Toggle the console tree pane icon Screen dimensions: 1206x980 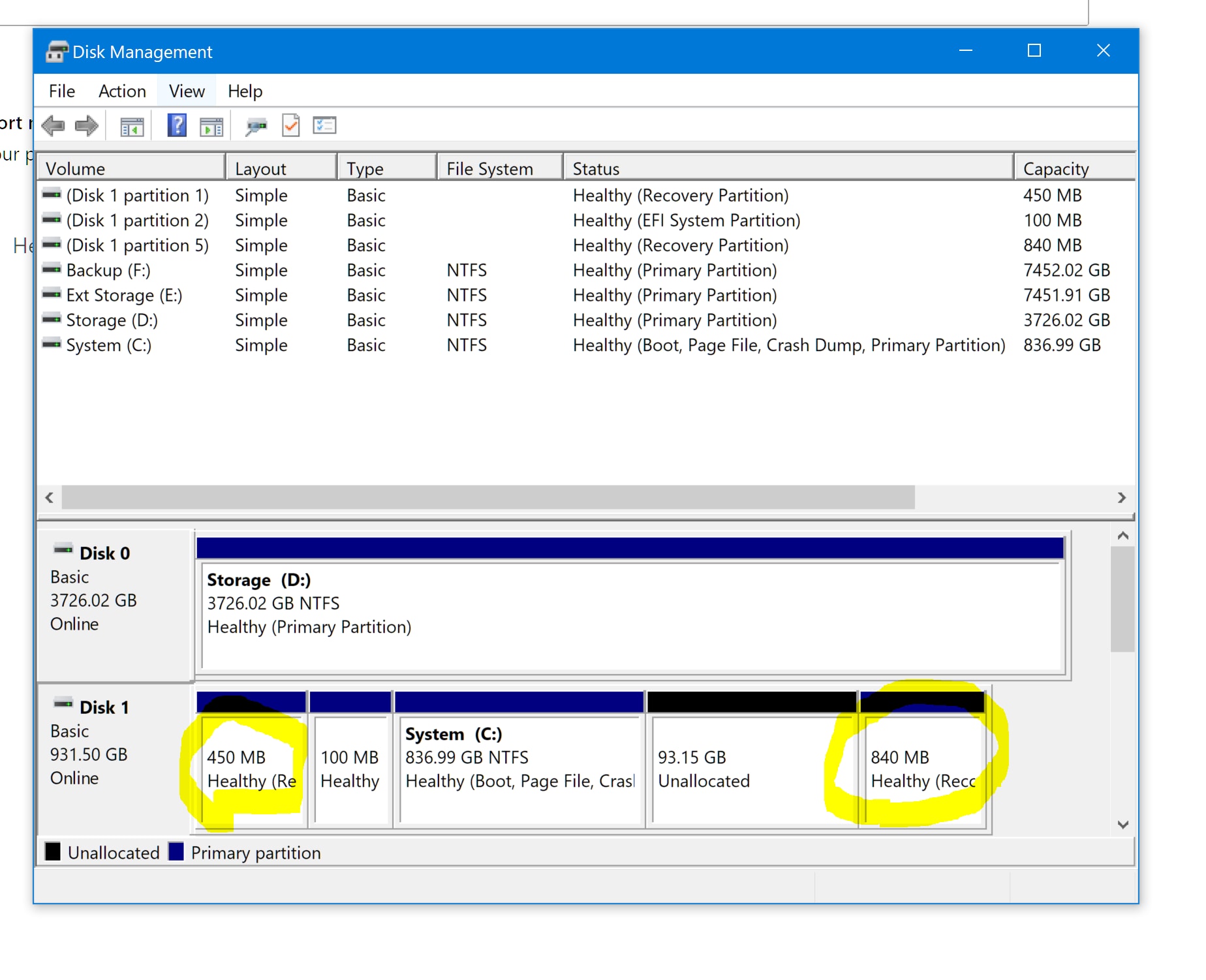(x=131, y=125)
